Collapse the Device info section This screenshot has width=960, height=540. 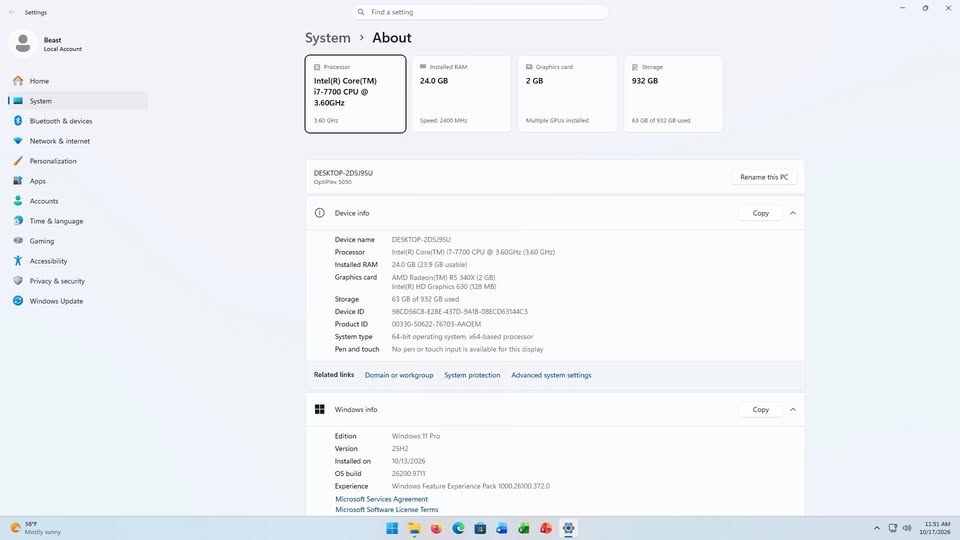tap(793, 213)
